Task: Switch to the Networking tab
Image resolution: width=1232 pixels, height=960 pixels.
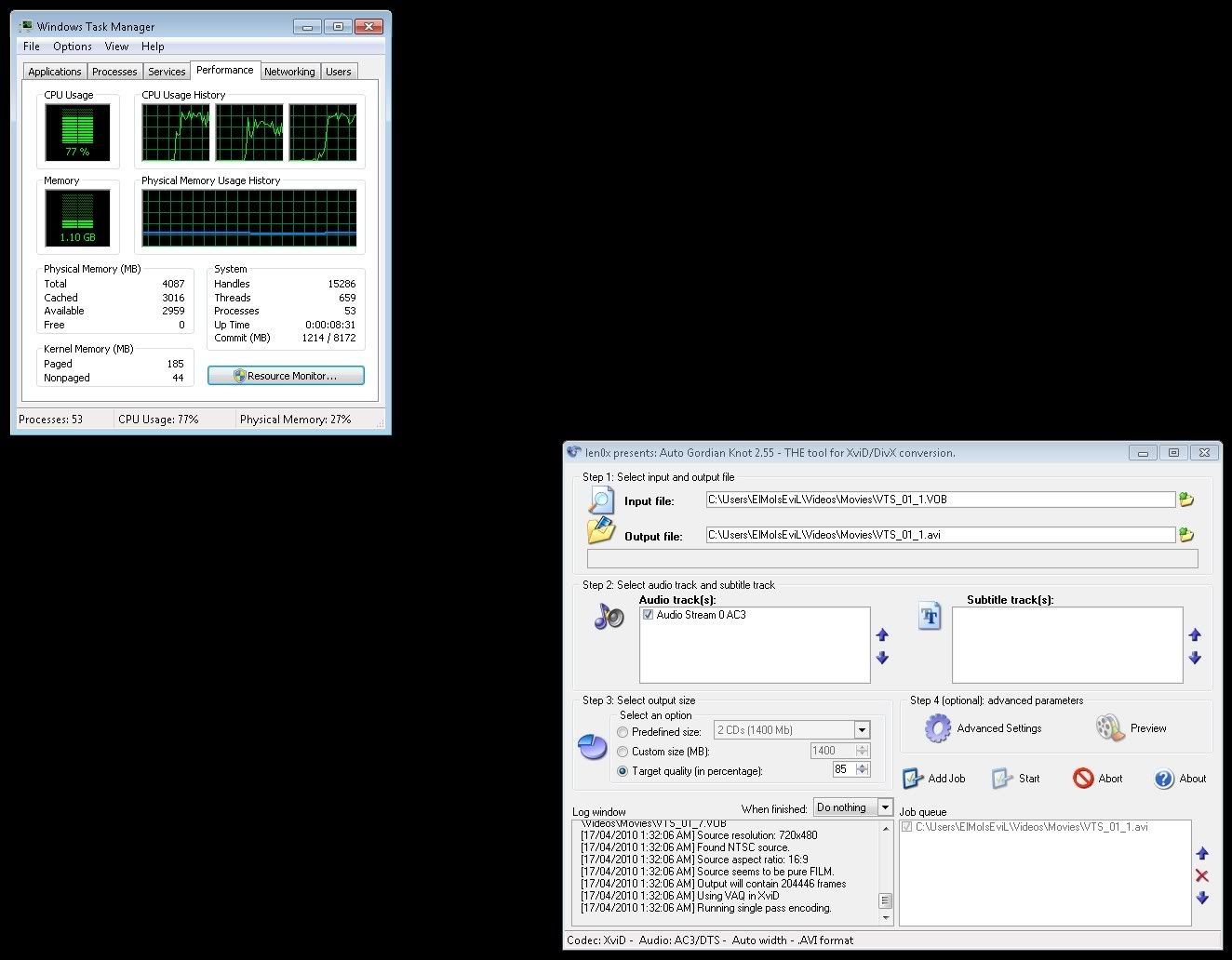Action: coord(289,72)
